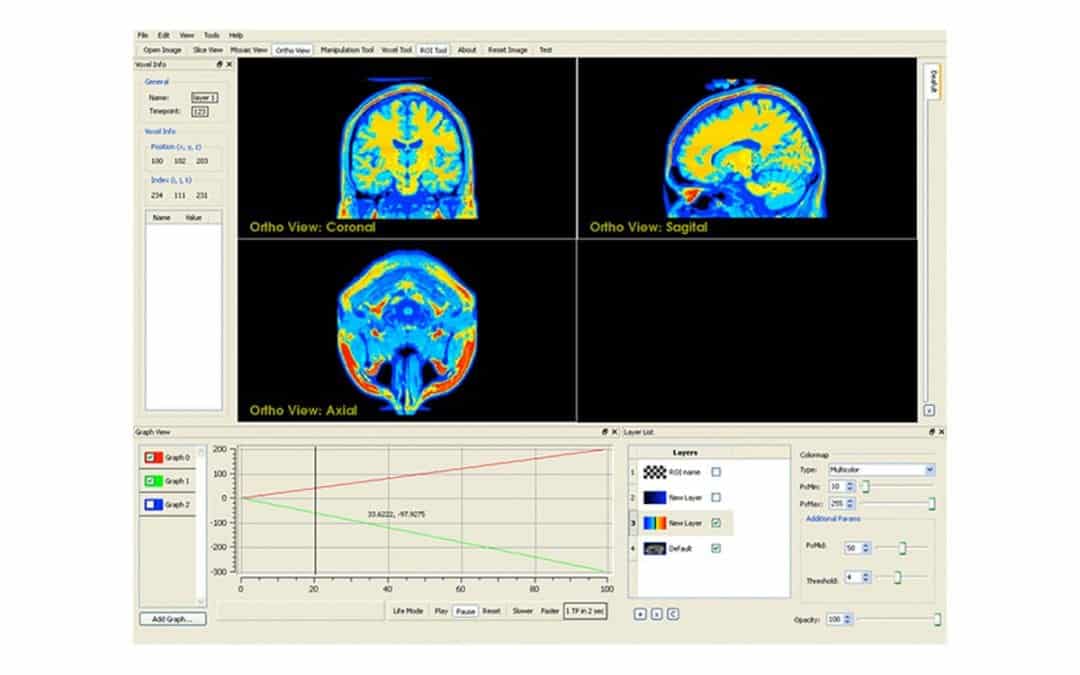The height and width of the screenshot is (675, 1080).
Task: Click the Faster button
Action: 550,611
